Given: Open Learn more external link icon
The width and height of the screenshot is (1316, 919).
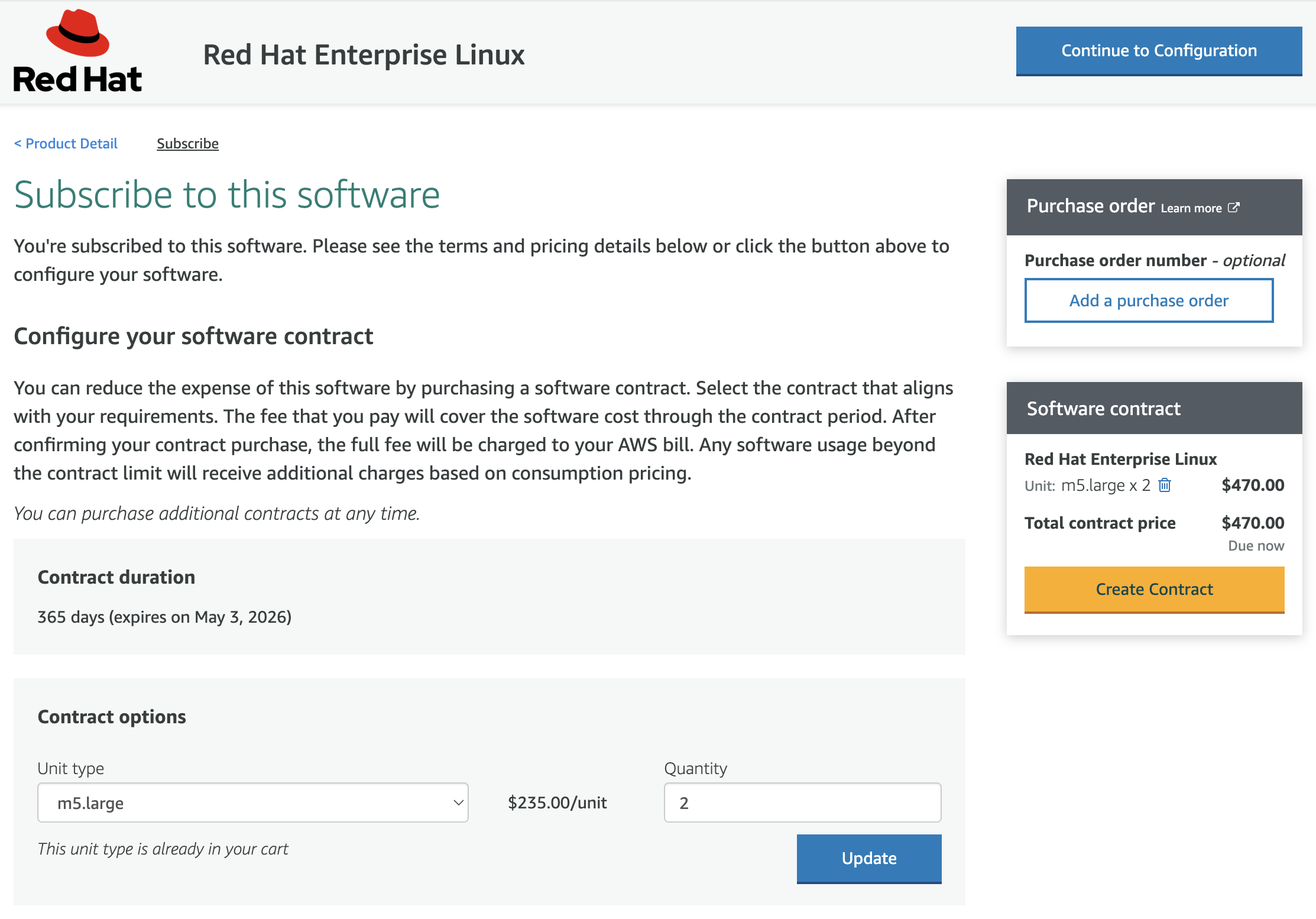Looking at the screenshot, I should click(1233, 208).
